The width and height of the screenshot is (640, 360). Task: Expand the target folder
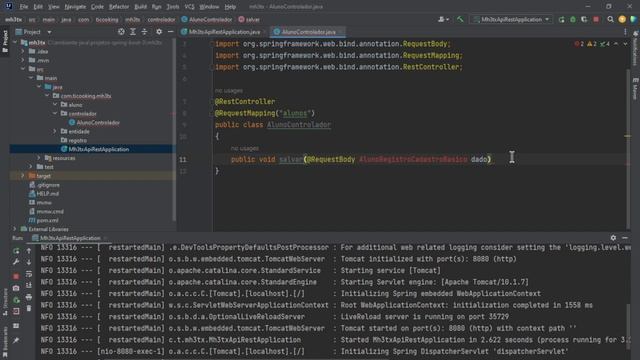[x=23, y=176]
